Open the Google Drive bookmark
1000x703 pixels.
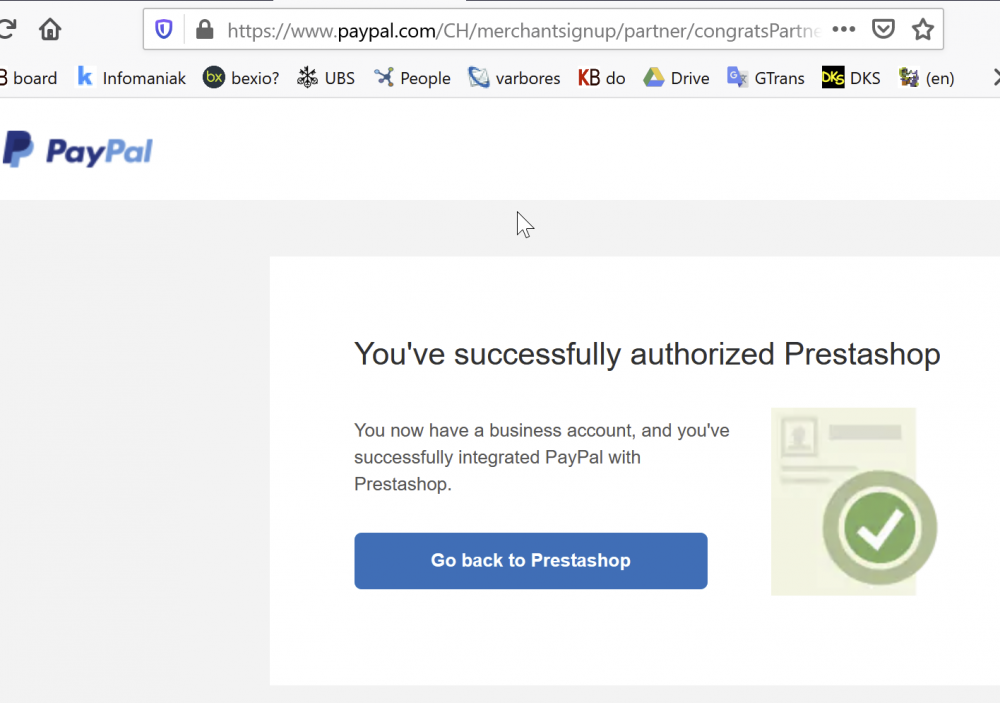click(676, 77)
